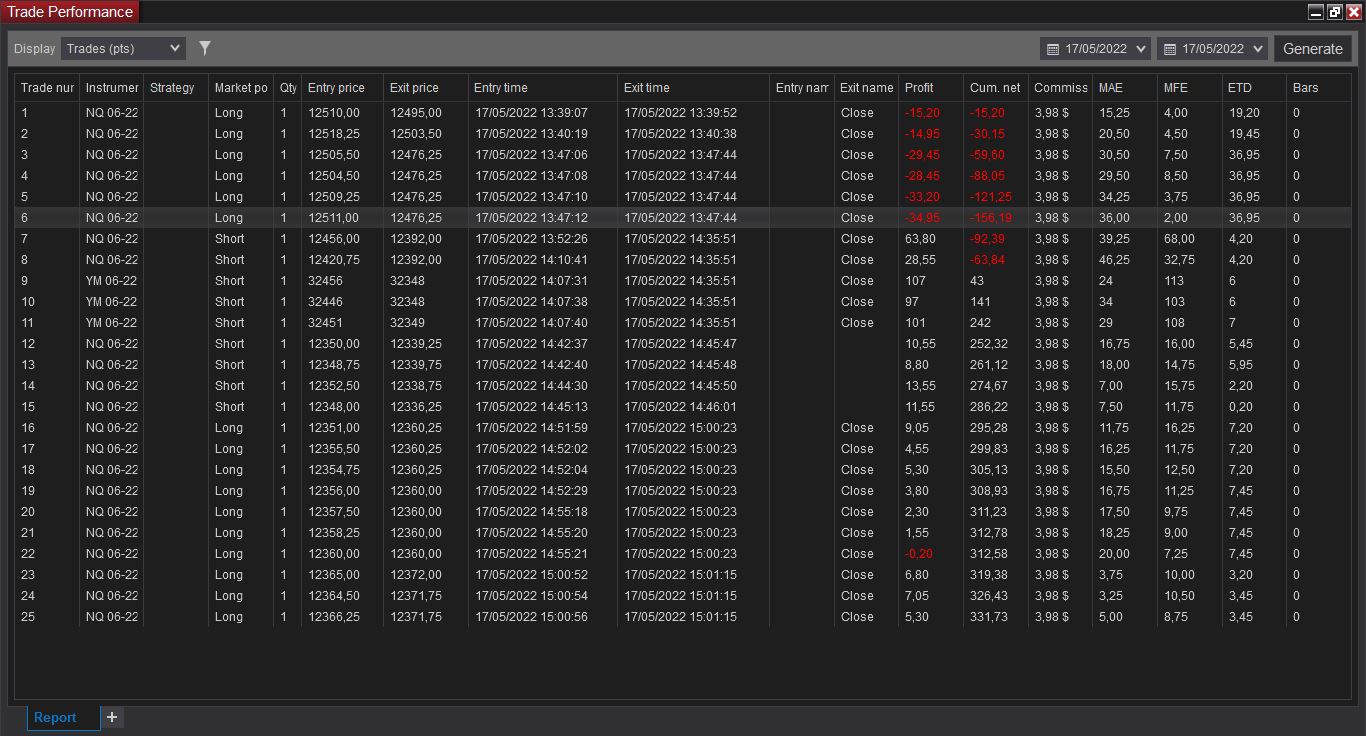Screen dimensions: 1366x736
Task: Minimize the Trade Performance window
Action: (1316, 12)
